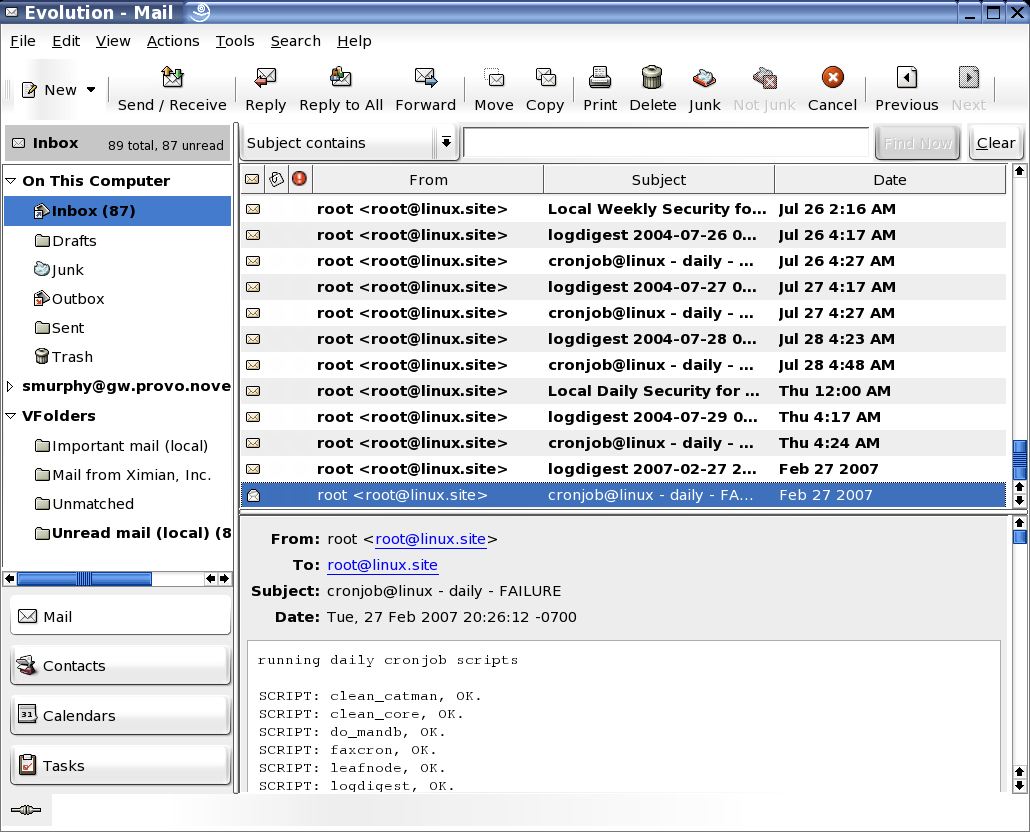Sort by the important flag column header
1030x832 pixels.
click(299, 180)
